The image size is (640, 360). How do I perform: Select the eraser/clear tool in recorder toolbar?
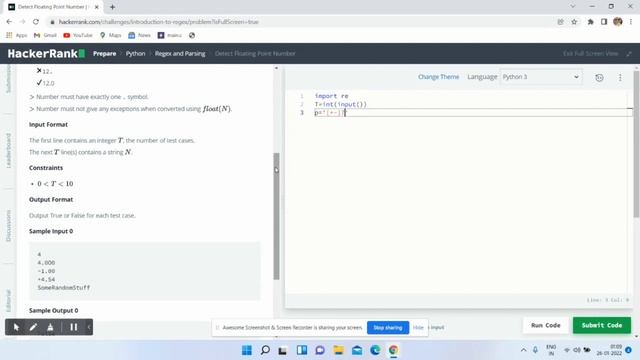(50, 327)
